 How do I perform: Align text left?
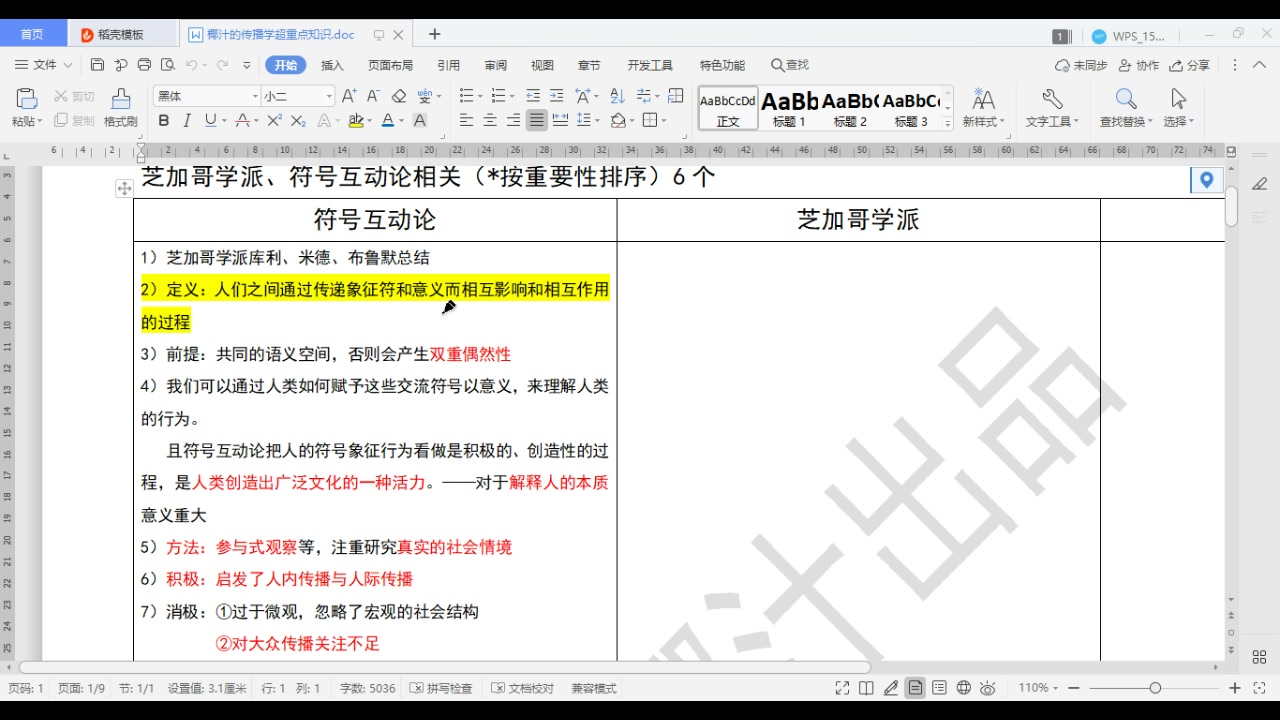[x=466, y=121]
